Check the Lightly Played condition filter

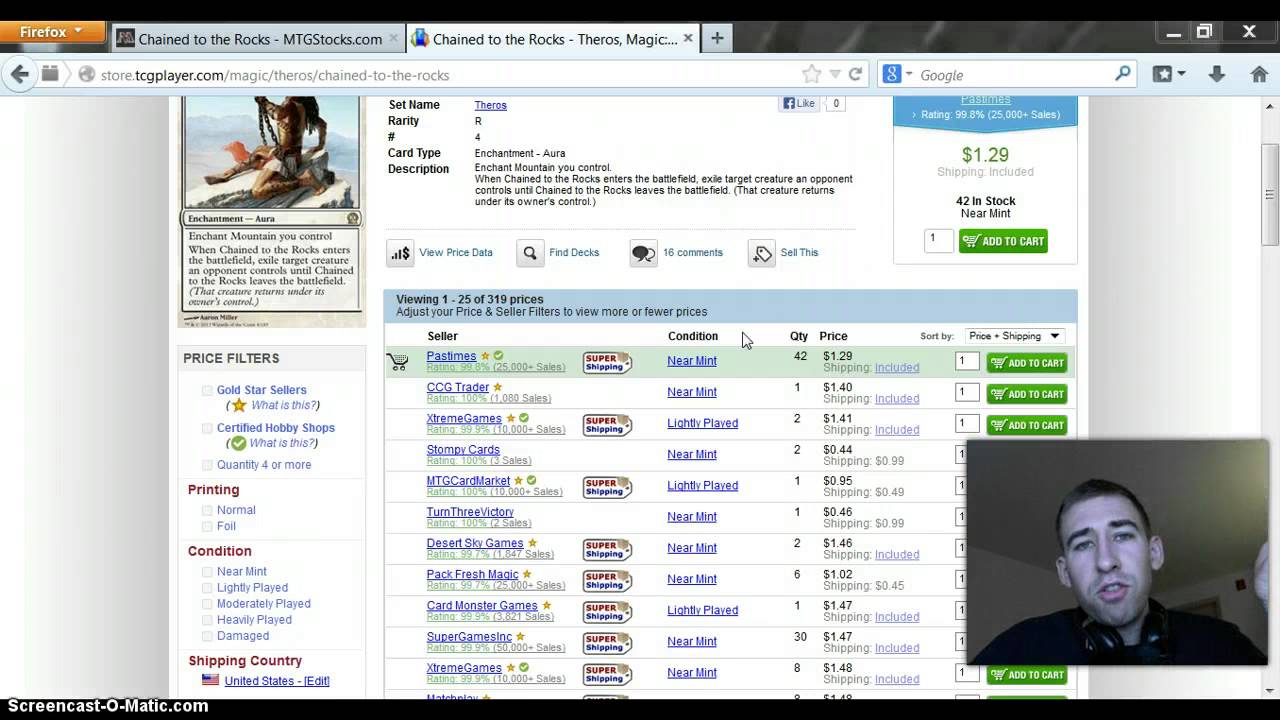(207, 588)
